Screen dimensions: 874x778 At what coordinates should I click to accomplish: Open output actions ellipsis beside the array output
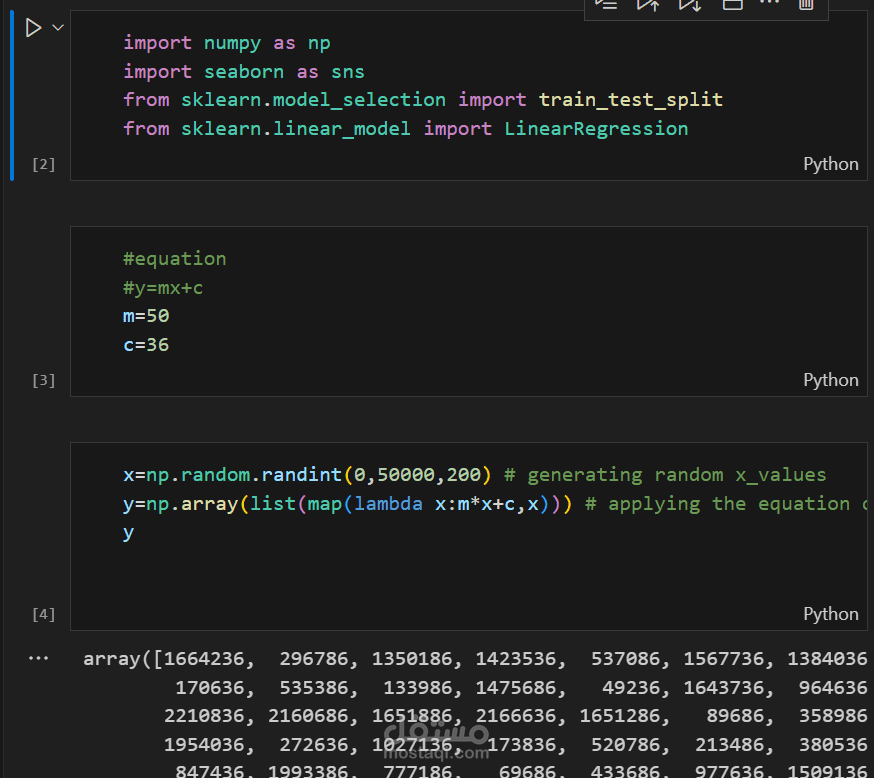[38, 658]
